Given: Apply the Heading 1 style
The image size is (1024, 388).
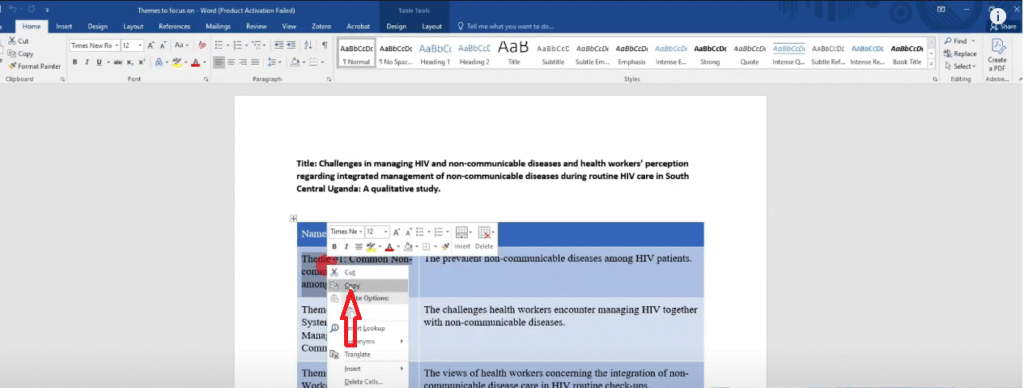Looking at the screenshot, I should pos(435,54).
